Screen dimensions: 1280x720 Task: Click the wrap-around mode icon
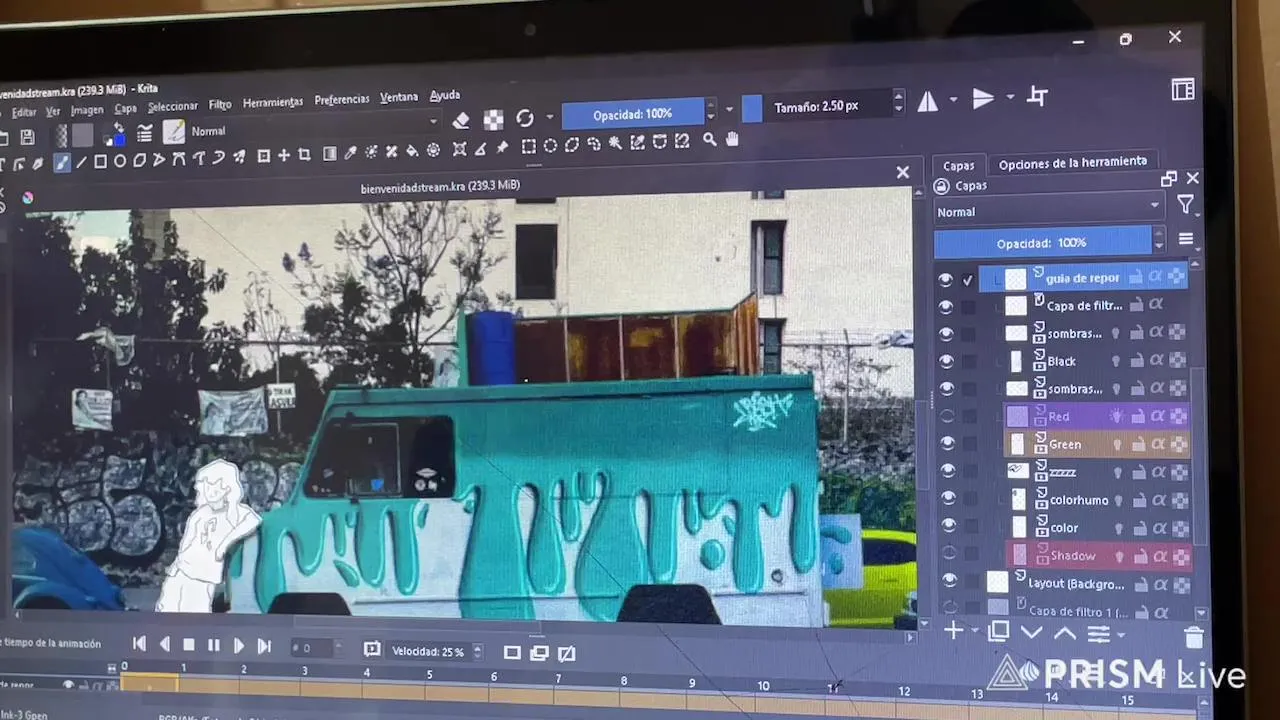[1038, 97]
